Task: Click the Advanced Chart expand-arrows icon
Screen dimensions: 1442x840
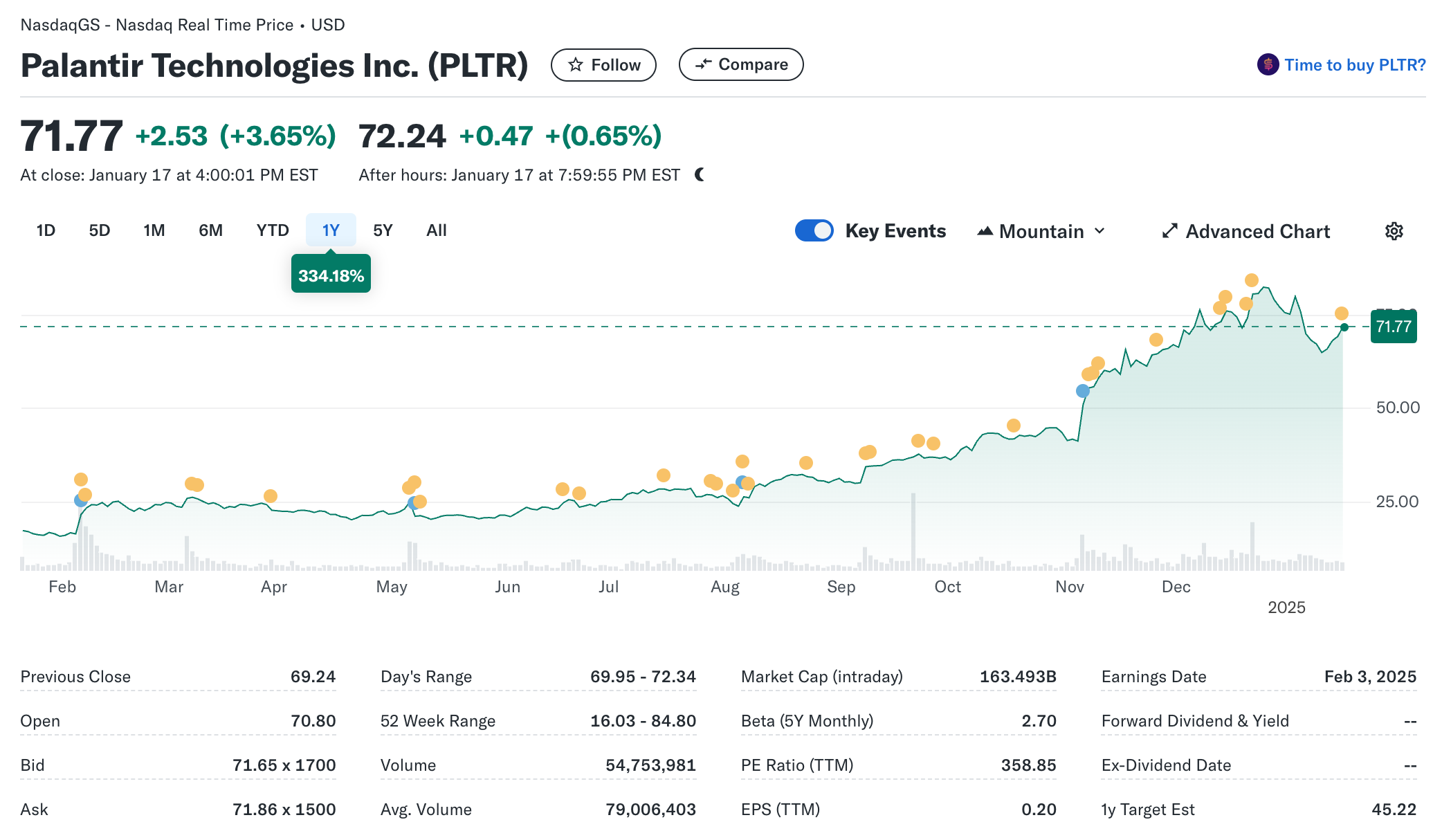Action: point(1169,231)
